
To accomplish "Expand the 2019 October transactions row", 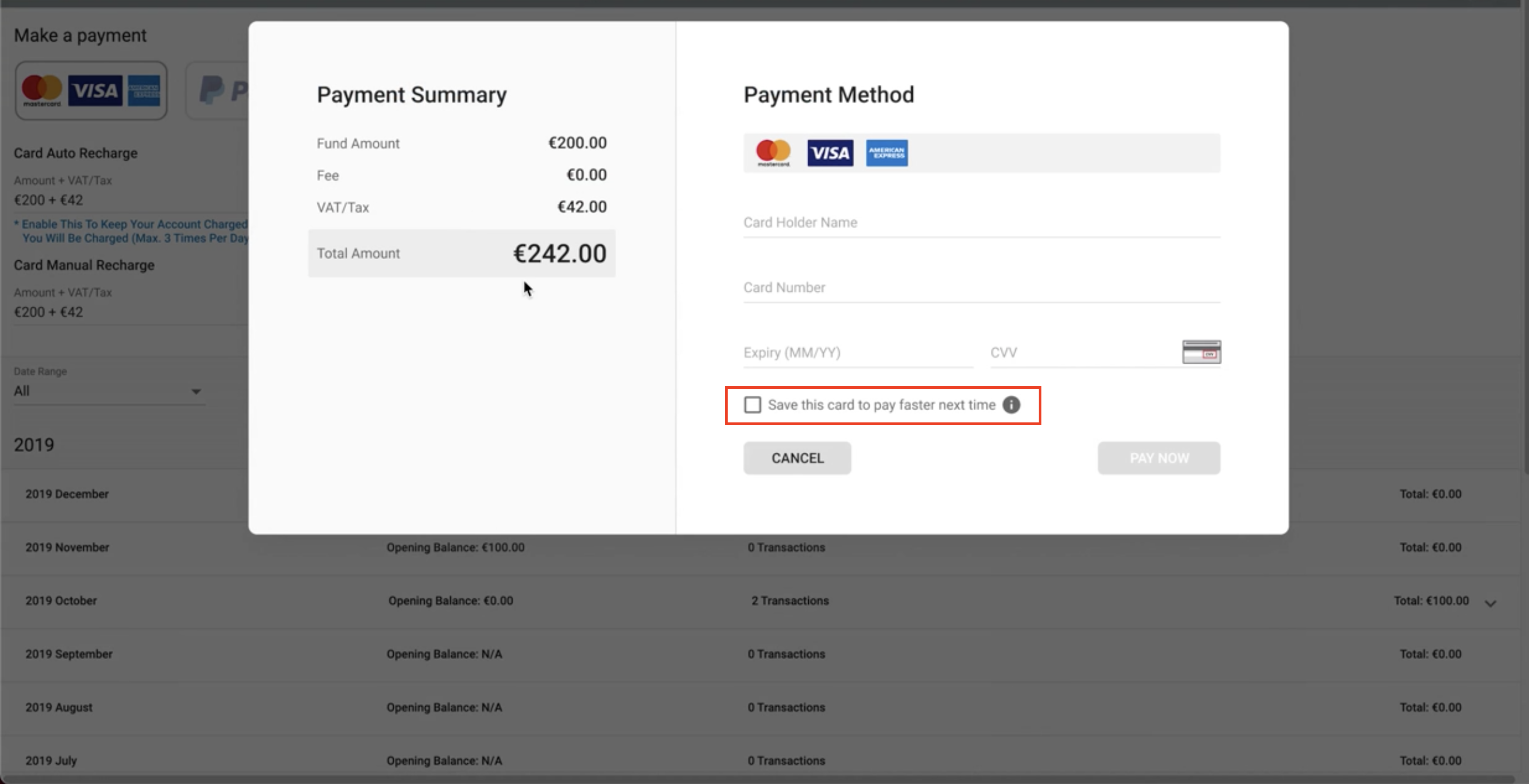I will 1490,602.
